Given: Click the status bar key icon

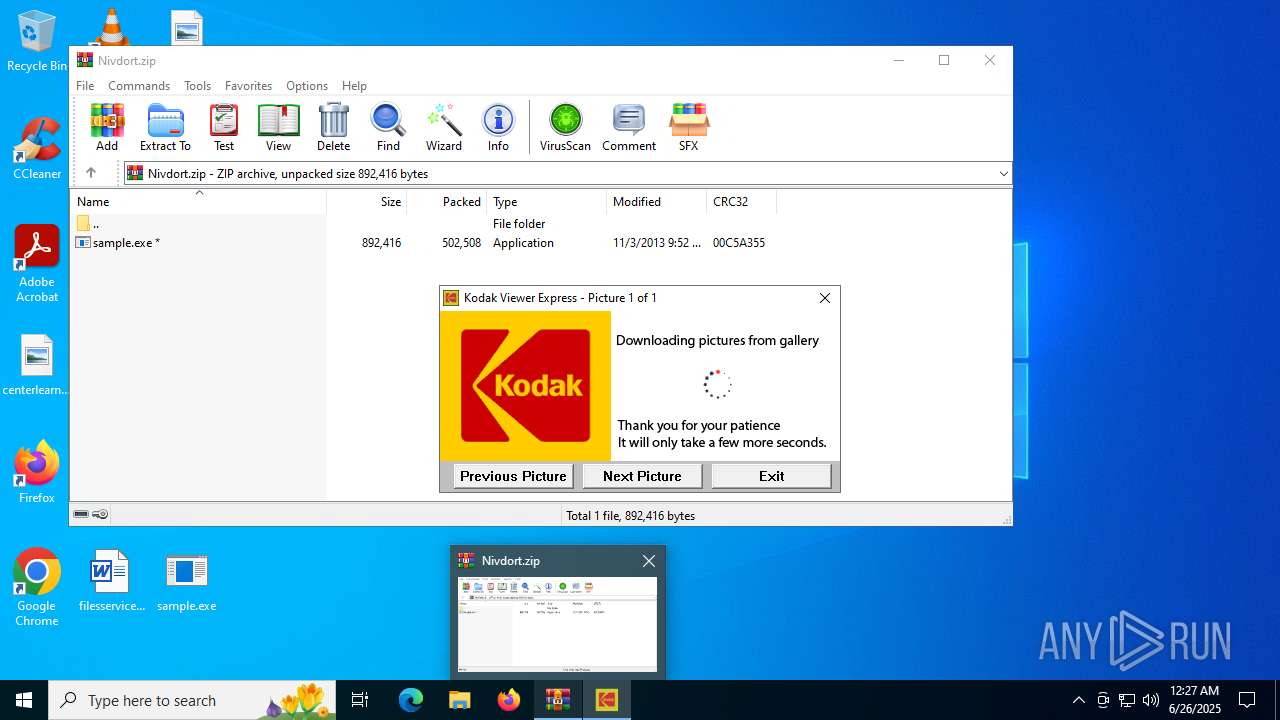Looking at the screenshot, I should coord(100,514).
